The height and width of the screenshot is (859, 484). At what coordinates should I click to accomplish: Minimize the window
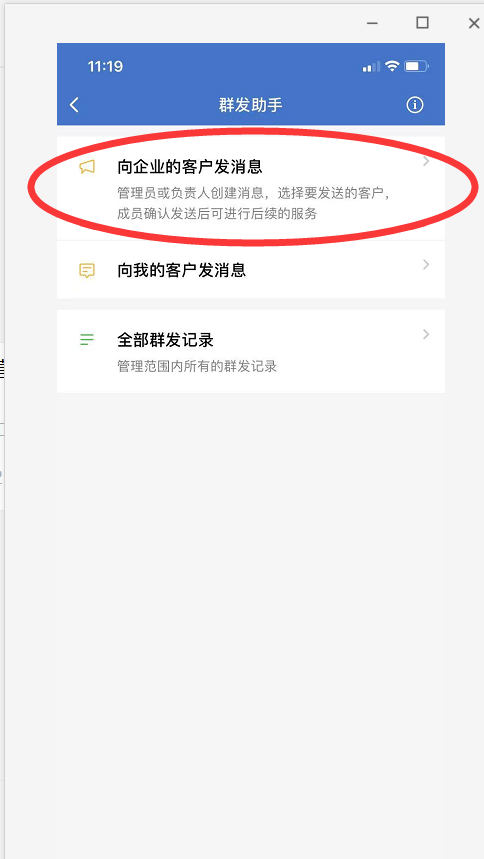[x=372, y=23]
